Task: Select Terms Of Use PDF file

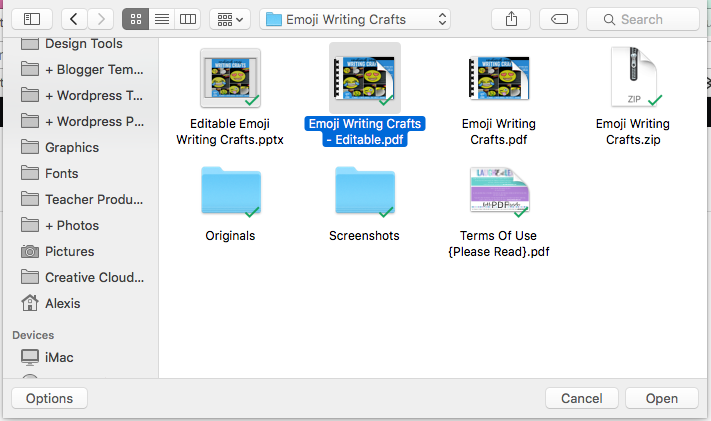Action: 498,192
